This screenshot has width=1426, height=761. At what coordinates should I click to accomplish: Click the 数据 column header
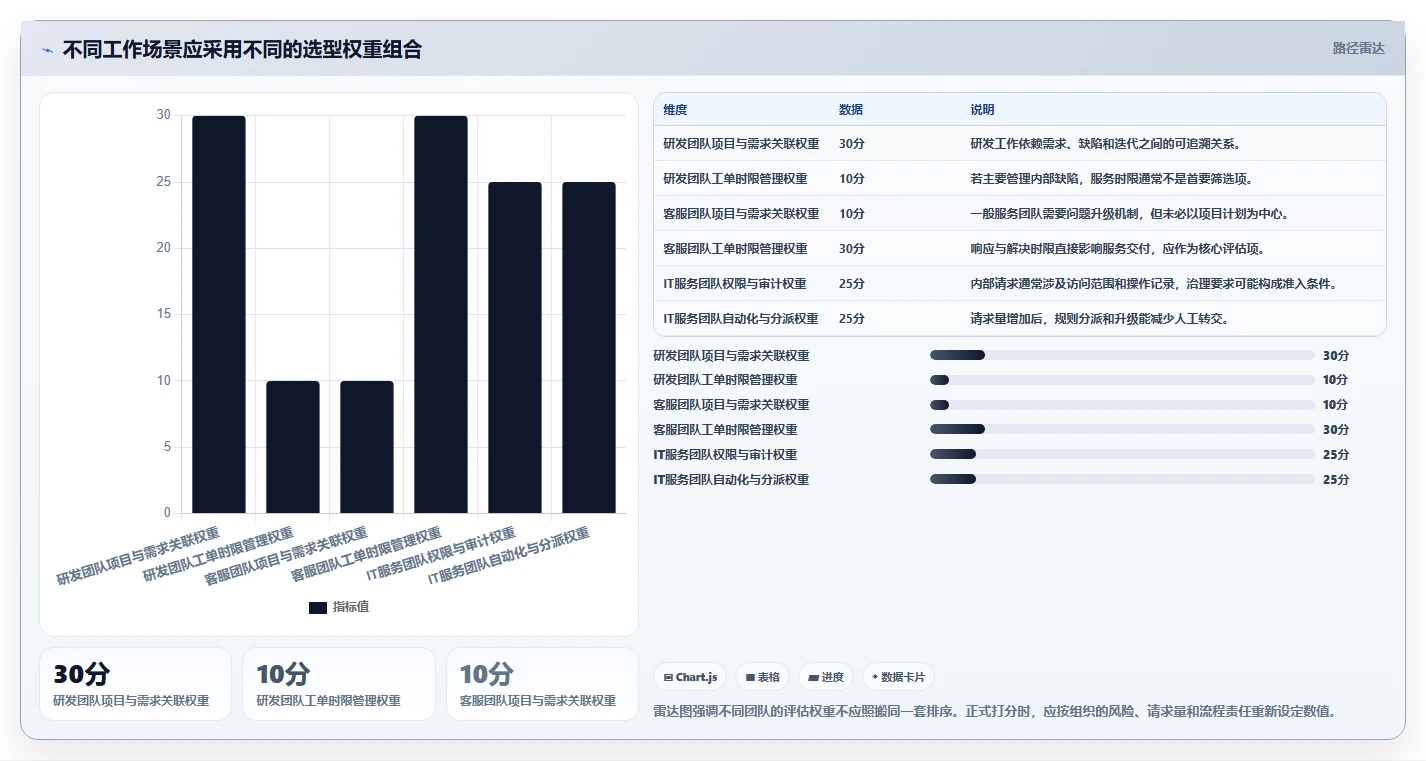(851, 110)
